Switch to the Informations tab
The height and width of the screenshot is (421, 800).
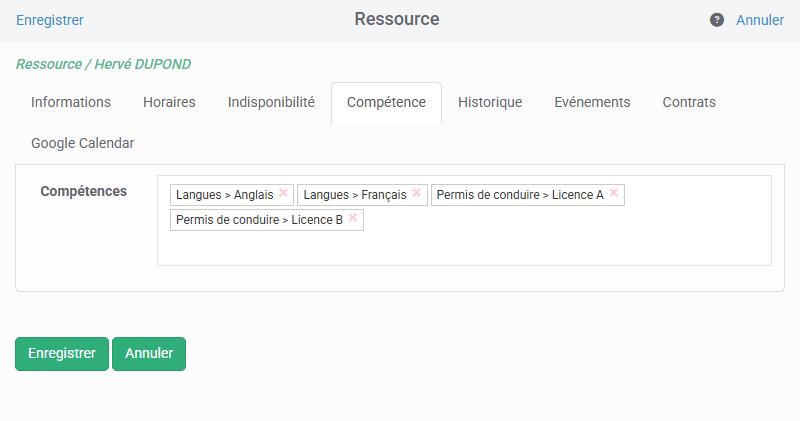pos(71,102)
